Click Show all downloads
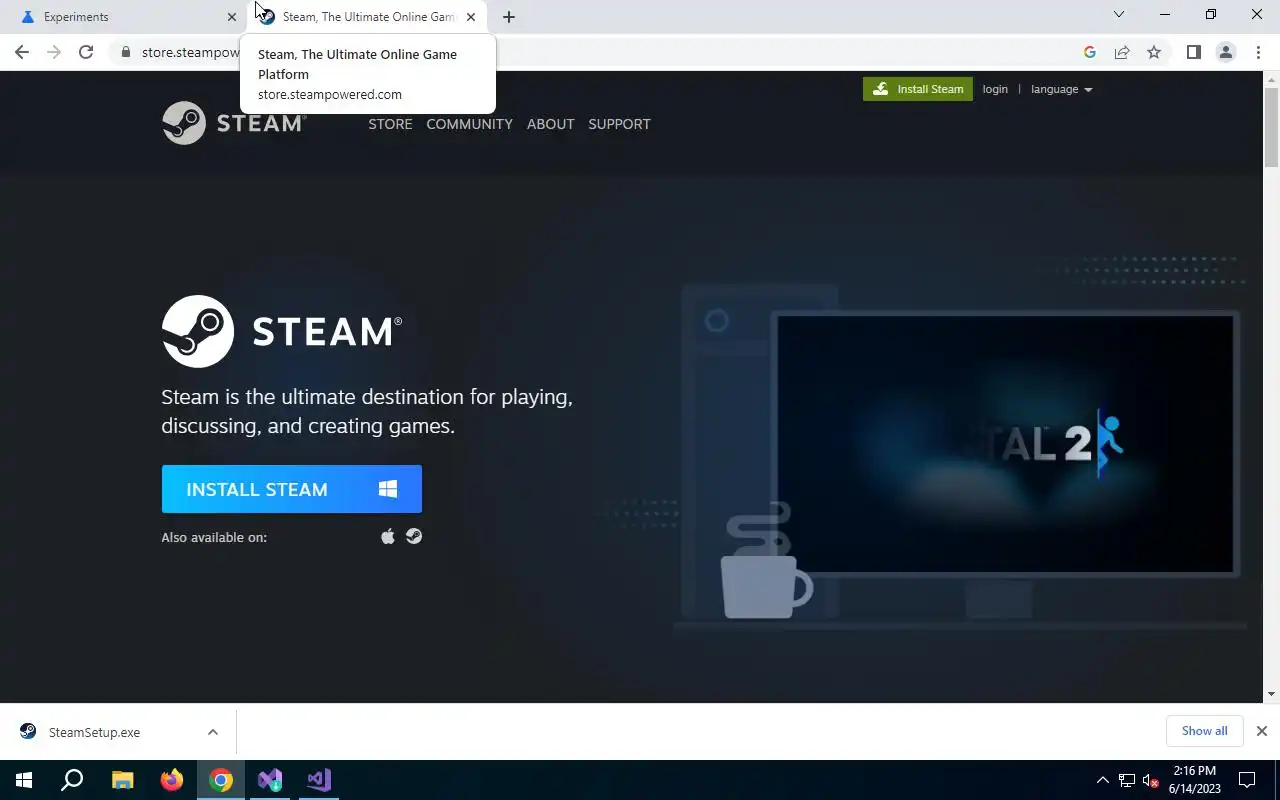1280x800 pixels. [x=1204, y=731]
